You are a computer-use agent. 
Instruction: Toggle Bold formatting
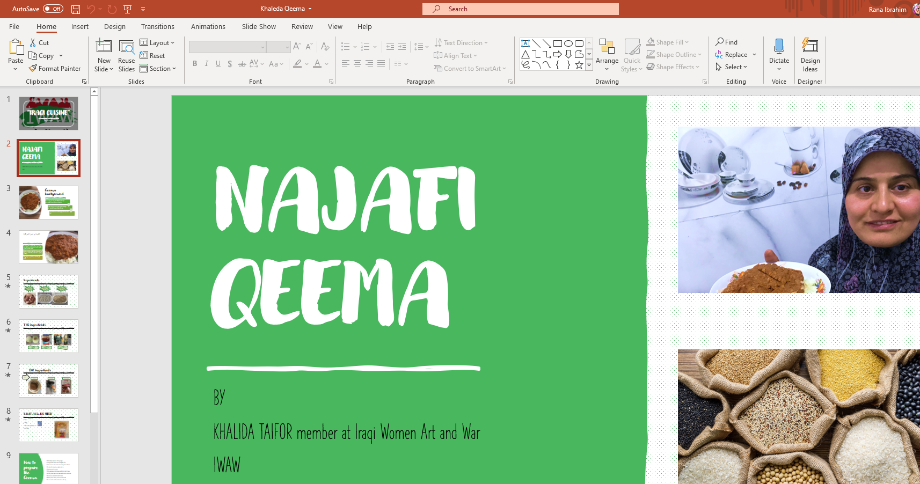pyautogui.click(x=195, y=64)
